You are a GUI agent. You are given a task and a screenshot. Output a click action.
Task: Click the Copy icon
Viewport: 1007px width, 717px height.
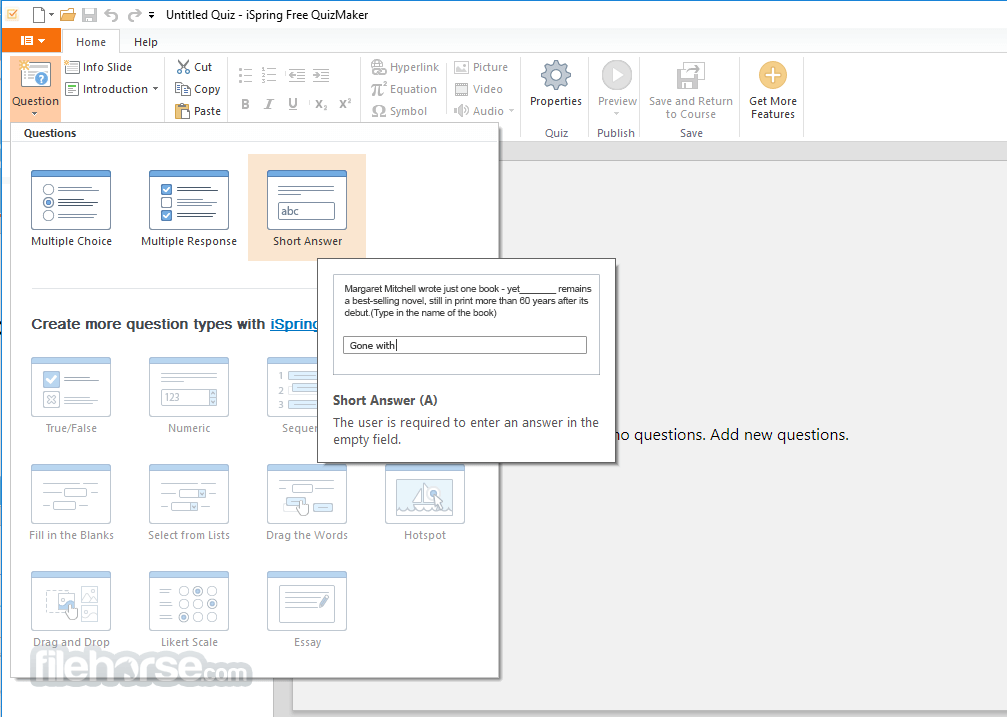[183, 89]
